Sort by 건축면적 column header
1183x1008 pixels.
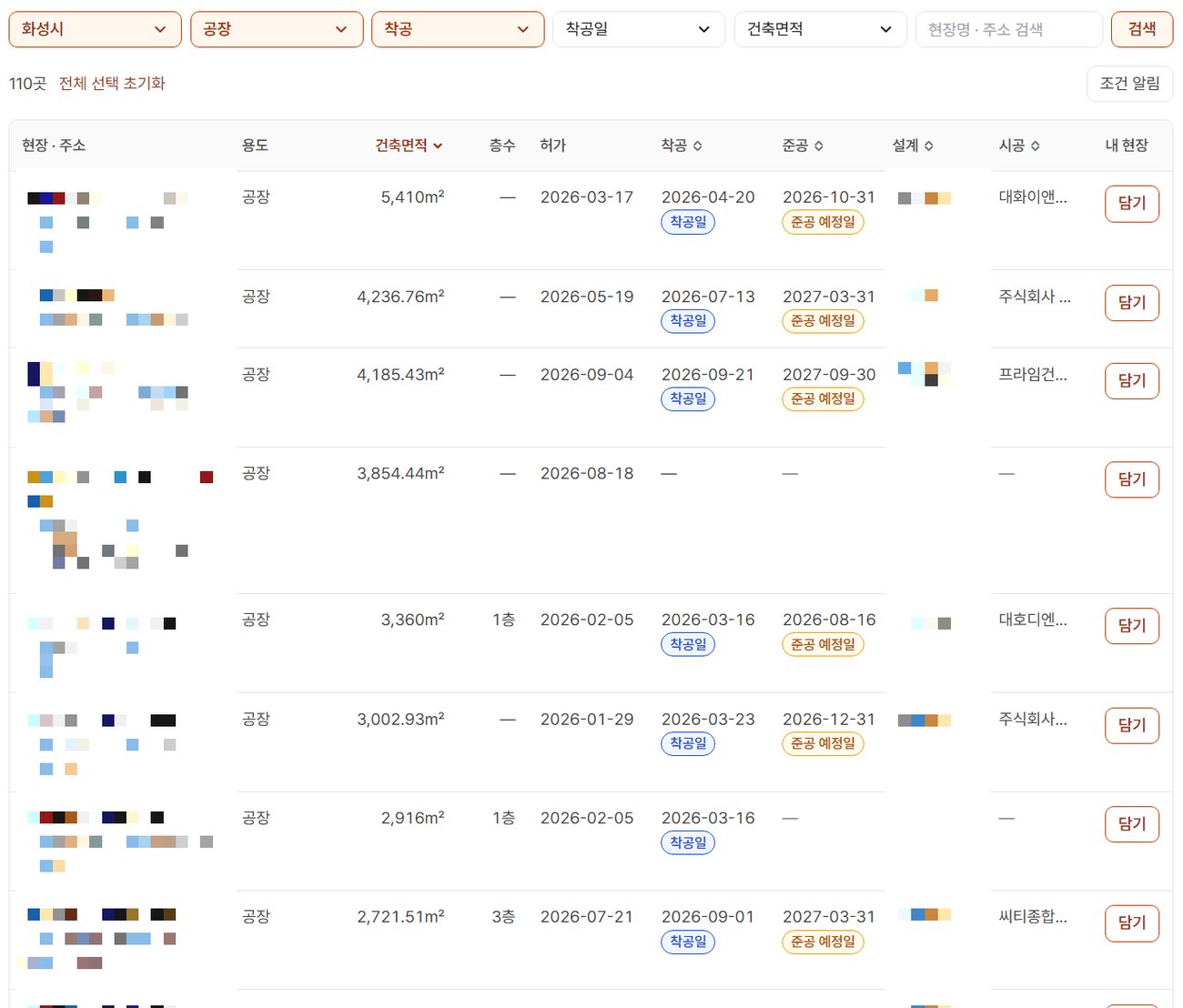pos(409,146)
